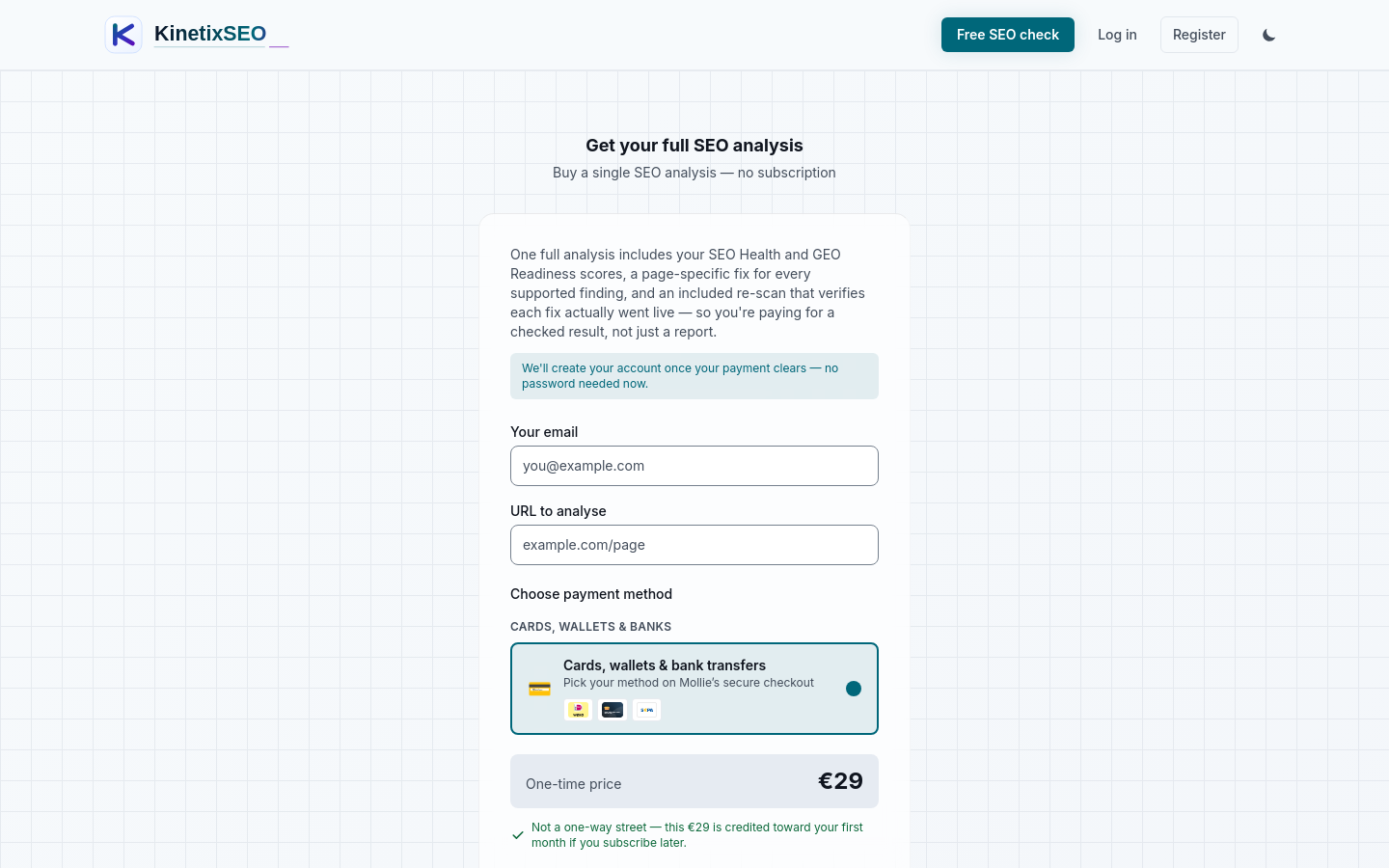Click the KinetixSEO K logo icon
The height and width of the screenshot is (868, 1389).
[x=123, y=35]
